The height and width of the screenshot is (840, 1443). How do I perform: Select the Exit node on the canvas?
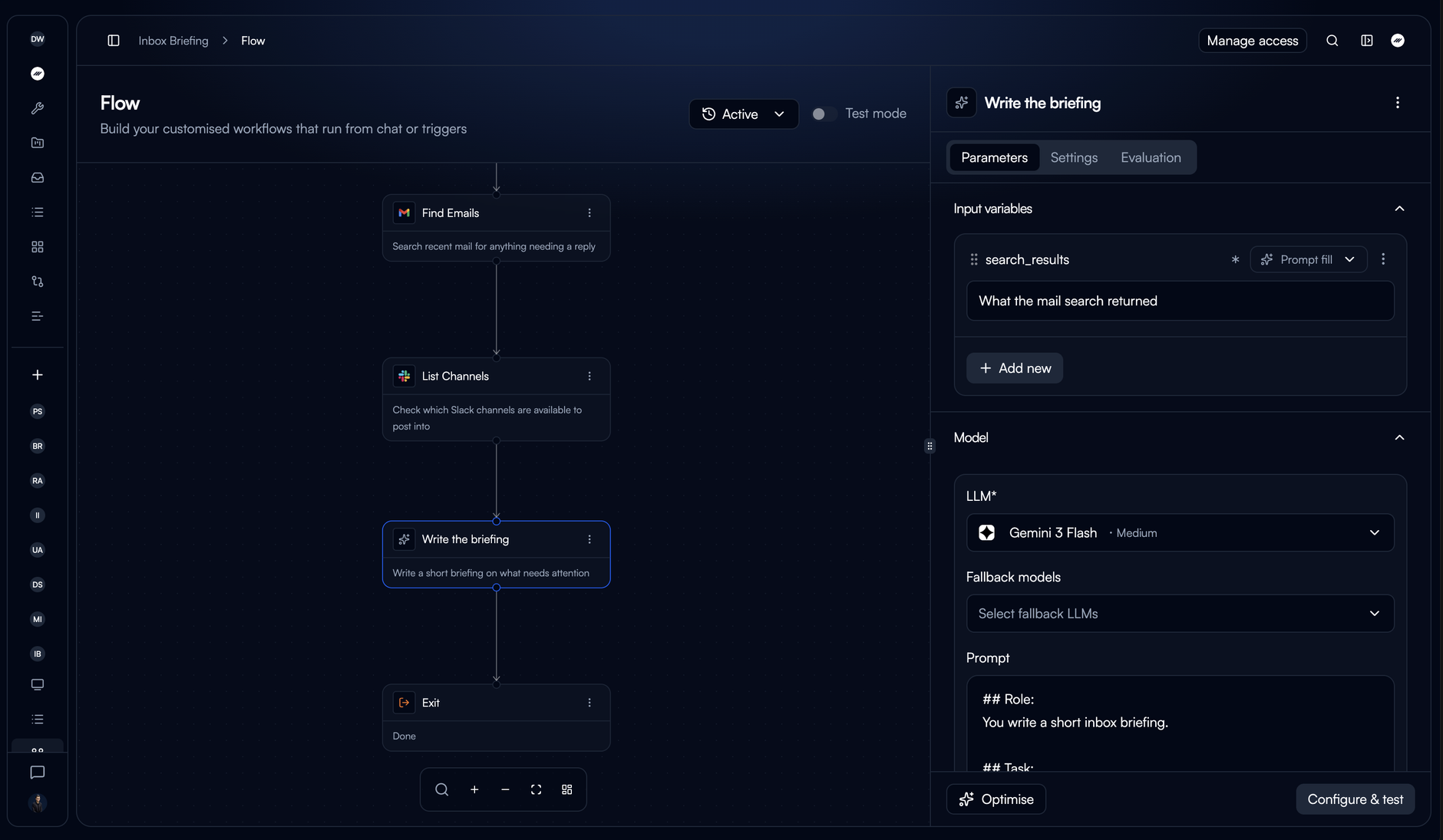pyautogui.click(x=497, y=717)
